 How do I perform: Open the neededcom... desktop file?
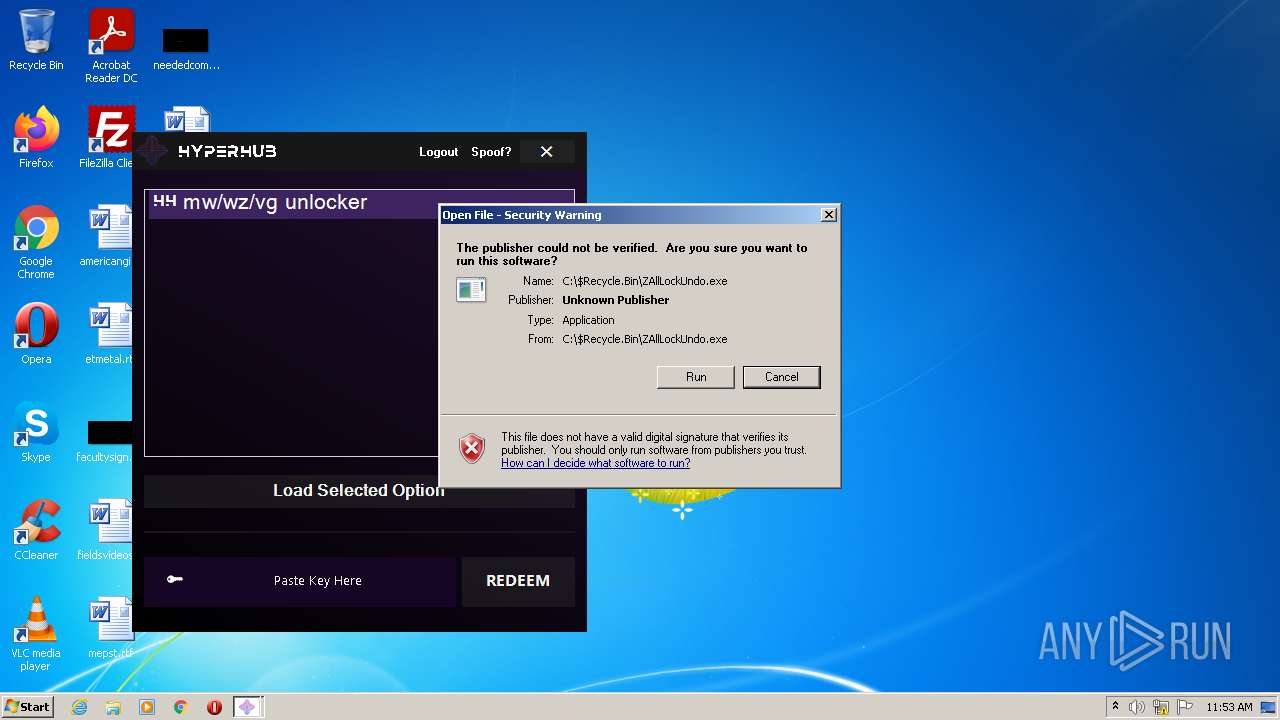[186, 48]
